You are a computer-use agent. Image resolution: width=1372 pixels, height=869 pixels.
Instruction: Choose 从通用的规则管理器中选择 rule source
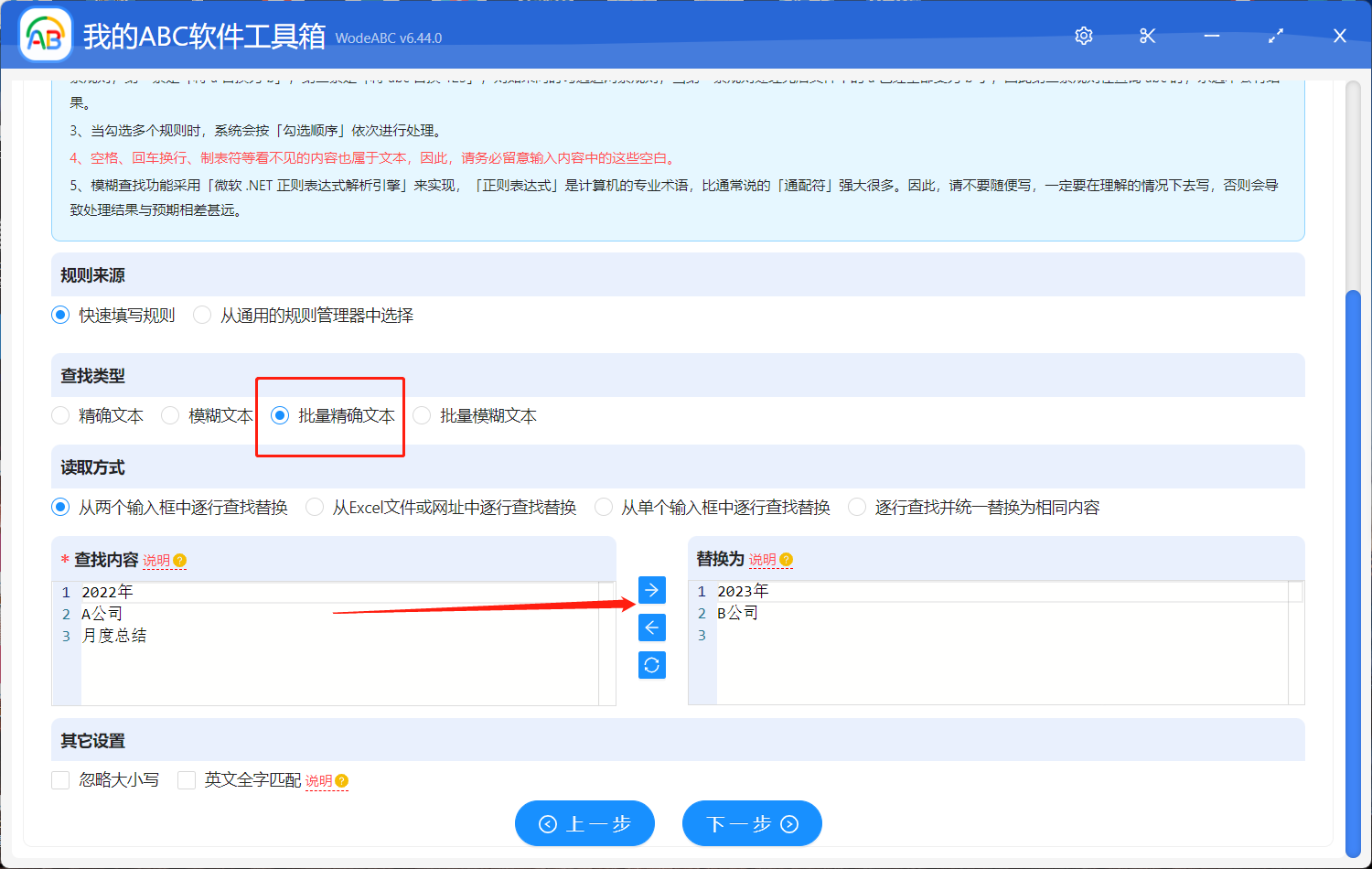coord(201,315)
